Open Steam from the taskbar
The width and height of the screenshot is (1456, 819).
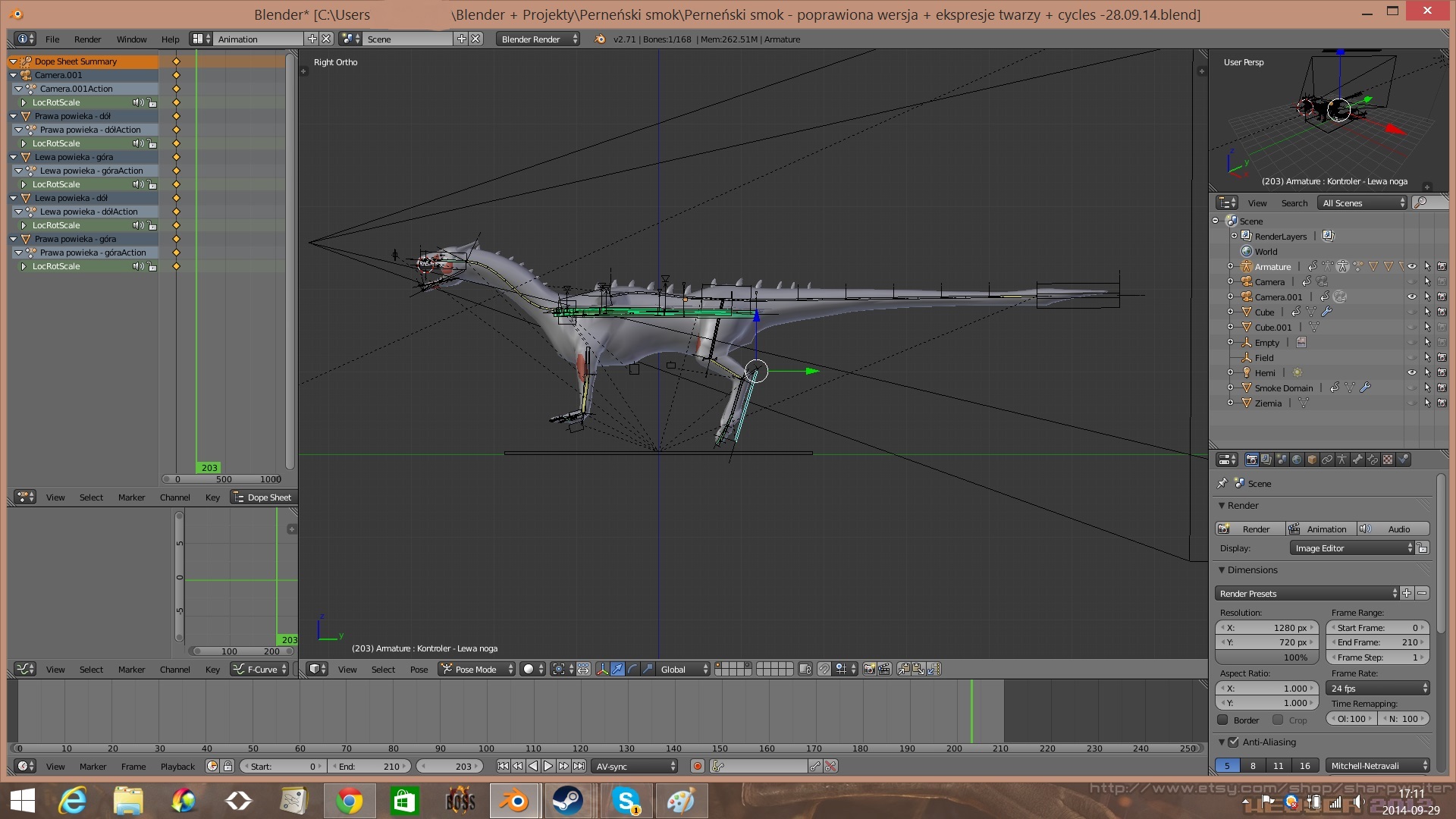click(x=567, y=800)
